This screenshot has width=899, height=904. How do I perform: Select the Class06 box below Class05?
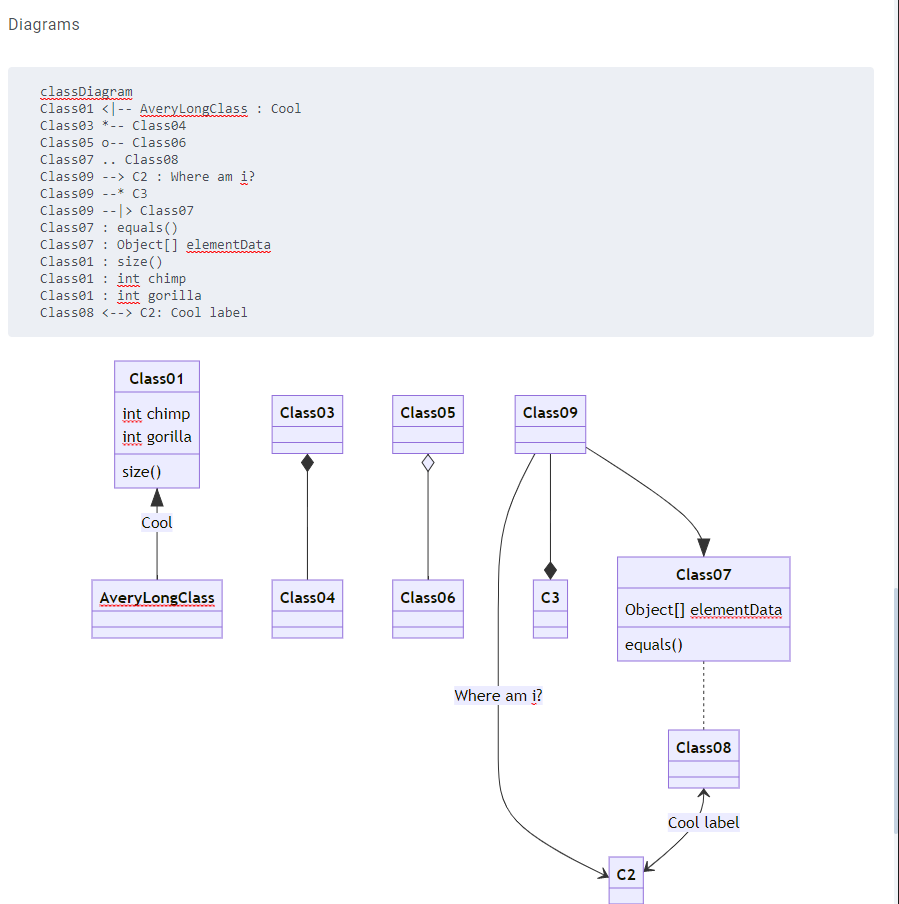pos(427,597)
